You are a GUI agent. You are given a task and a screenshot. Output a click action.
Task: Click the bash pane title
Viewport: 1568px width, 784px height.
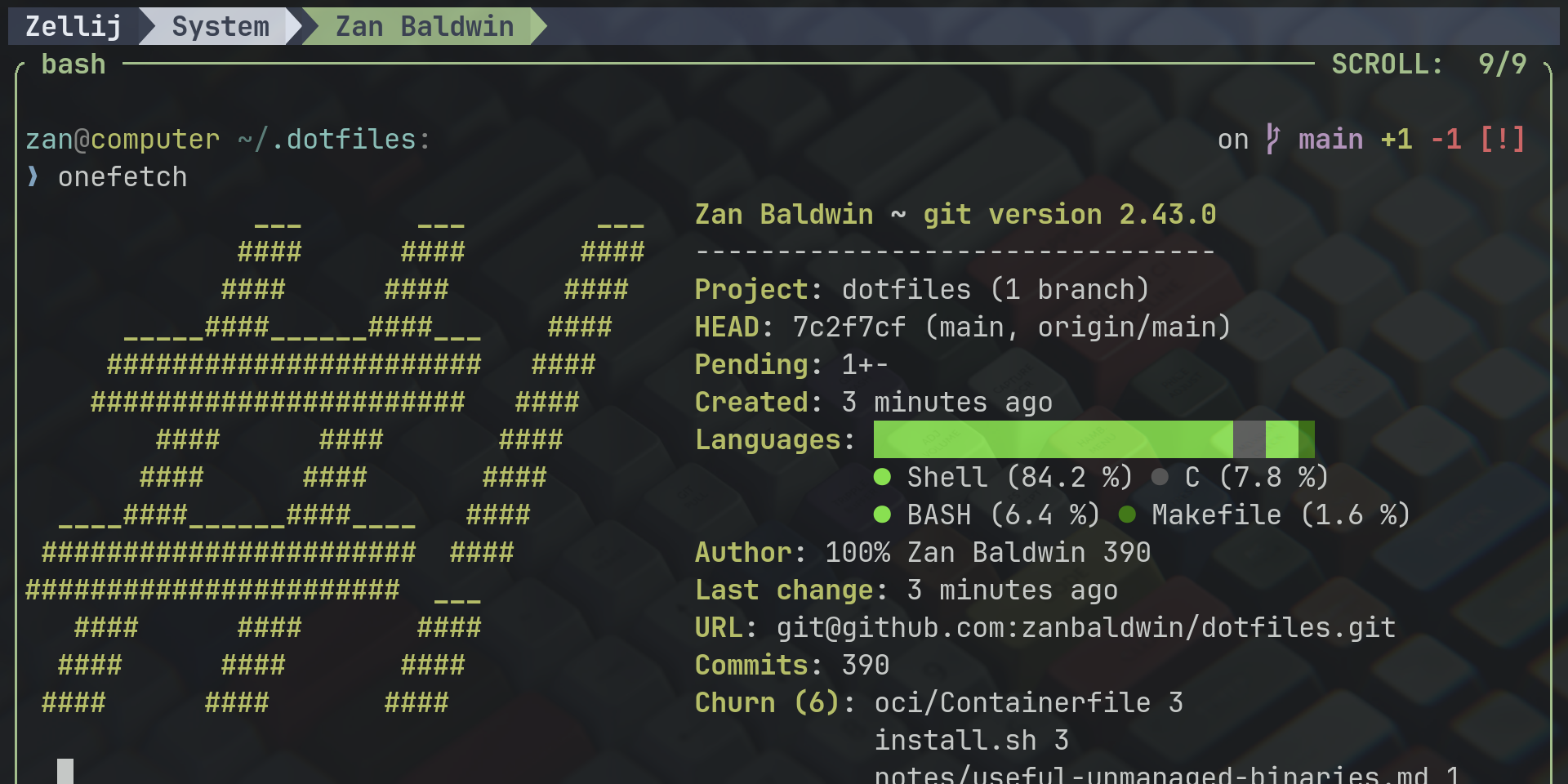[x=73, y=64]
